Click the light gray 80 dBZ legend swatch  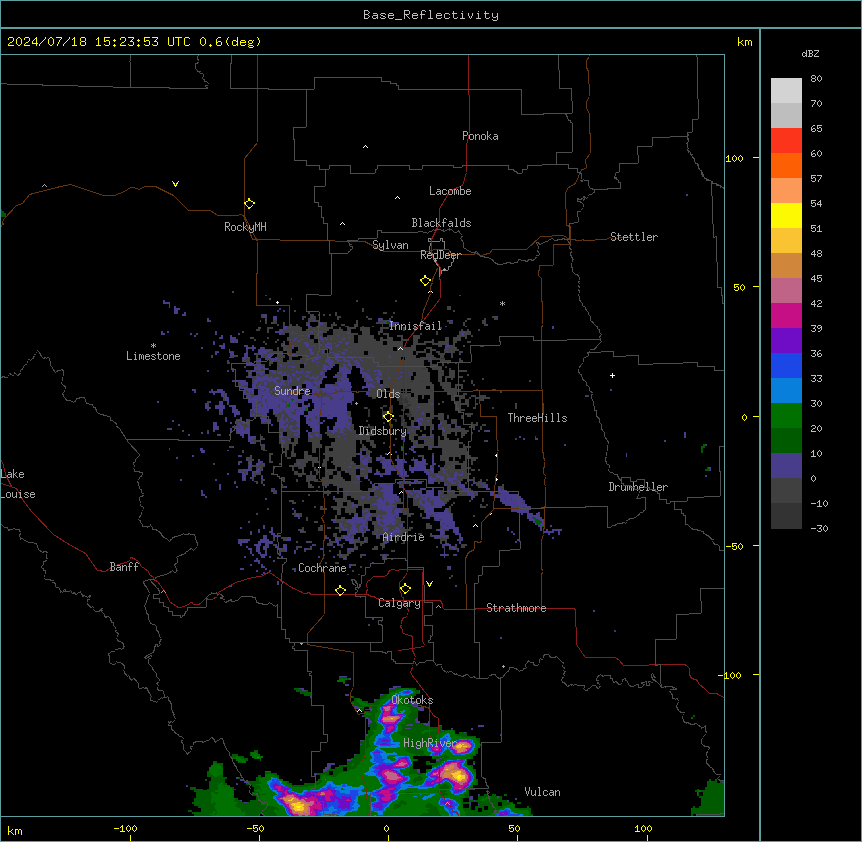pyautogui.click(x=786, y=91)
